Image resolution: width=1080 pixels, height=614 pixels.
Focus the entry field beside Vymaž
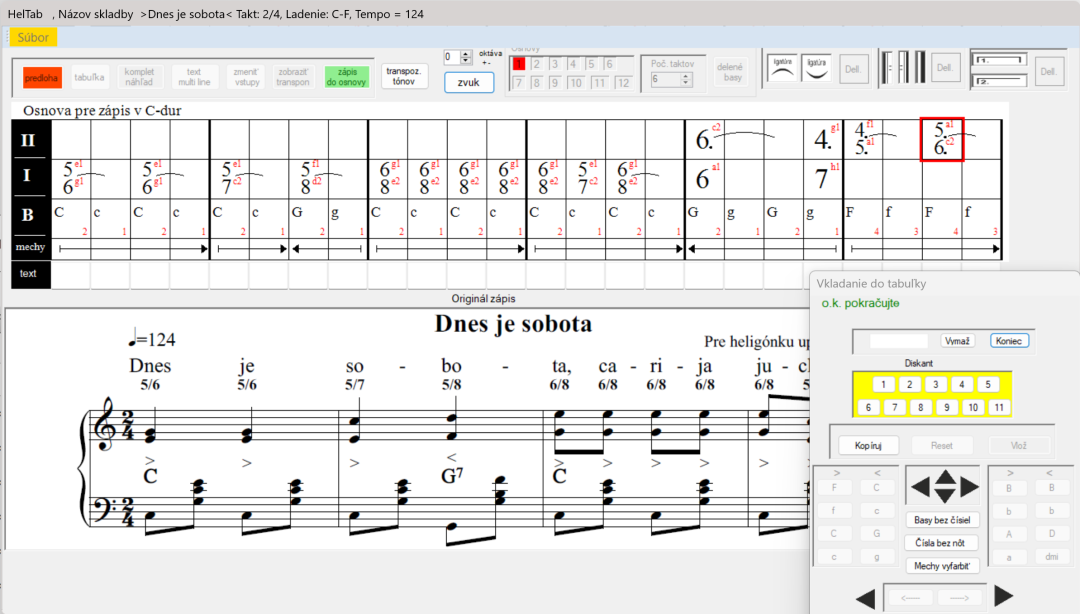coord(898,341)
